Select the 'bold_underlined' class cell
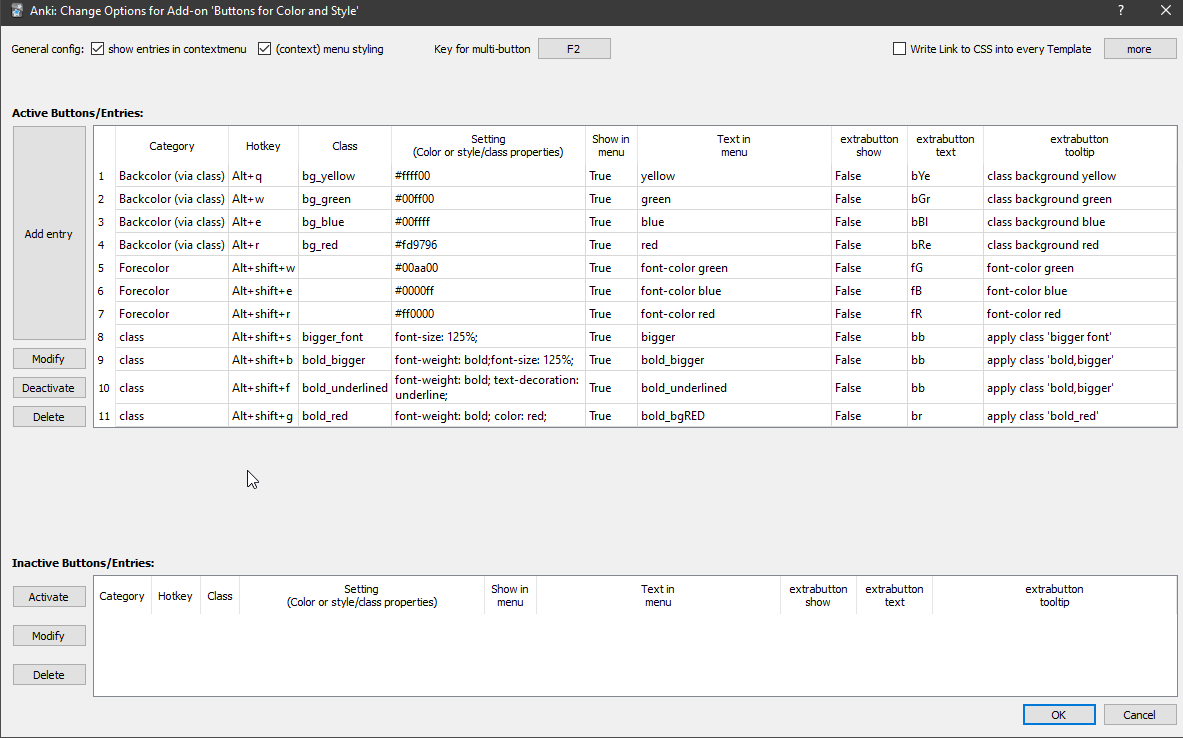1183x738 pixels. (344, 388)
